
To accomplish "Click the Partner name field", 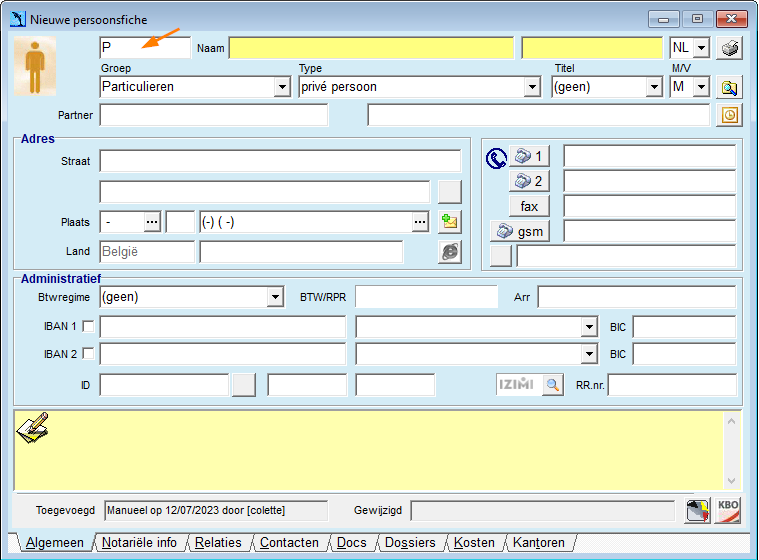I will point(213,115).
